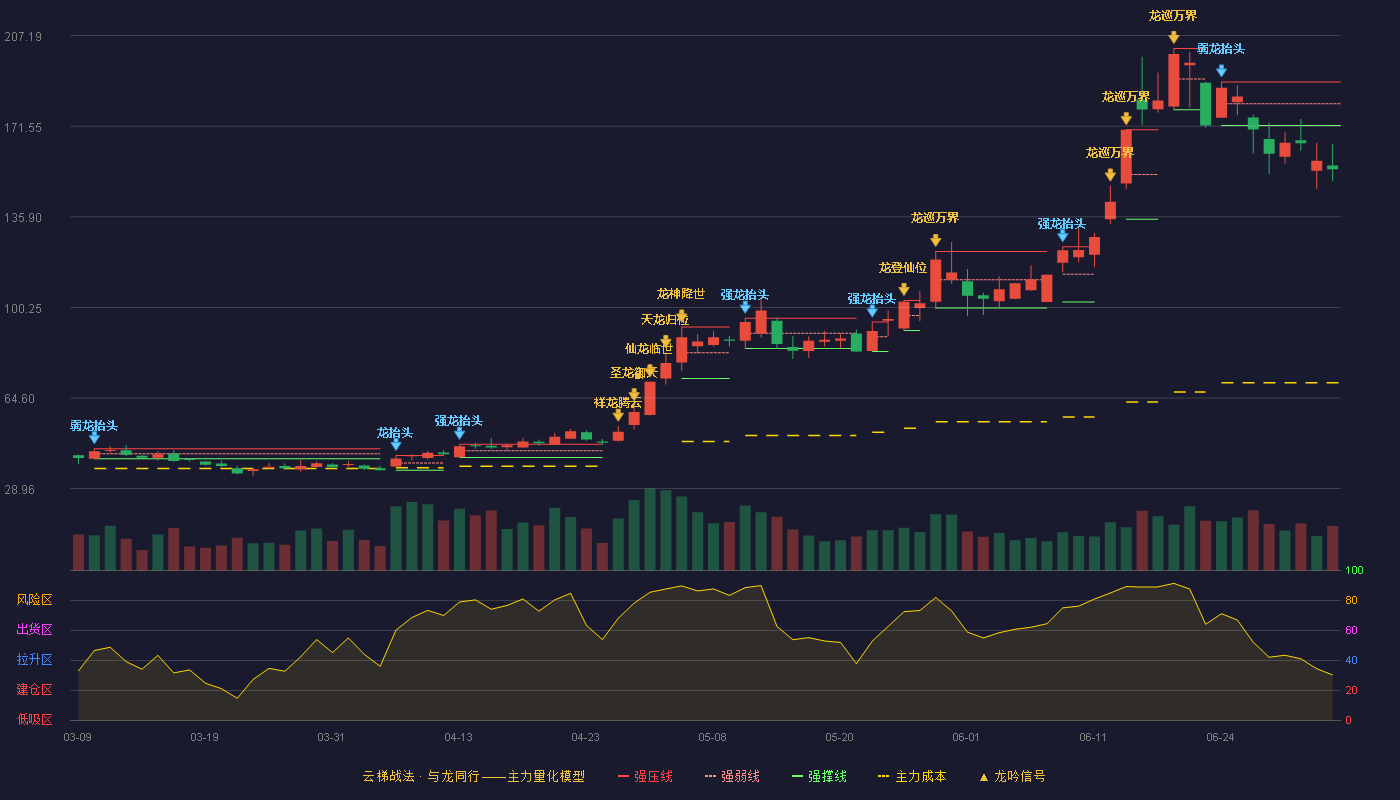Click the 出货区 zone label

coord(35,630)
